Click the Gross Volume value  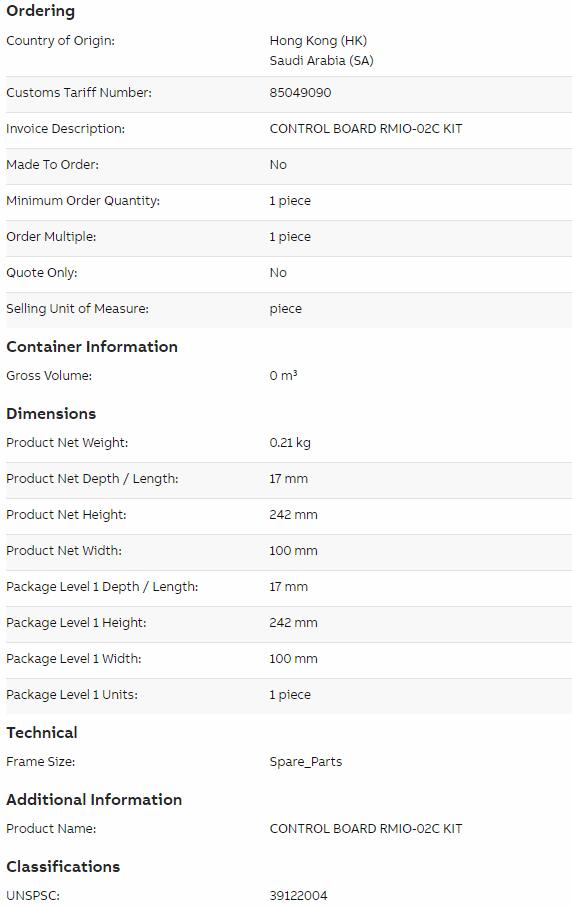283,375
